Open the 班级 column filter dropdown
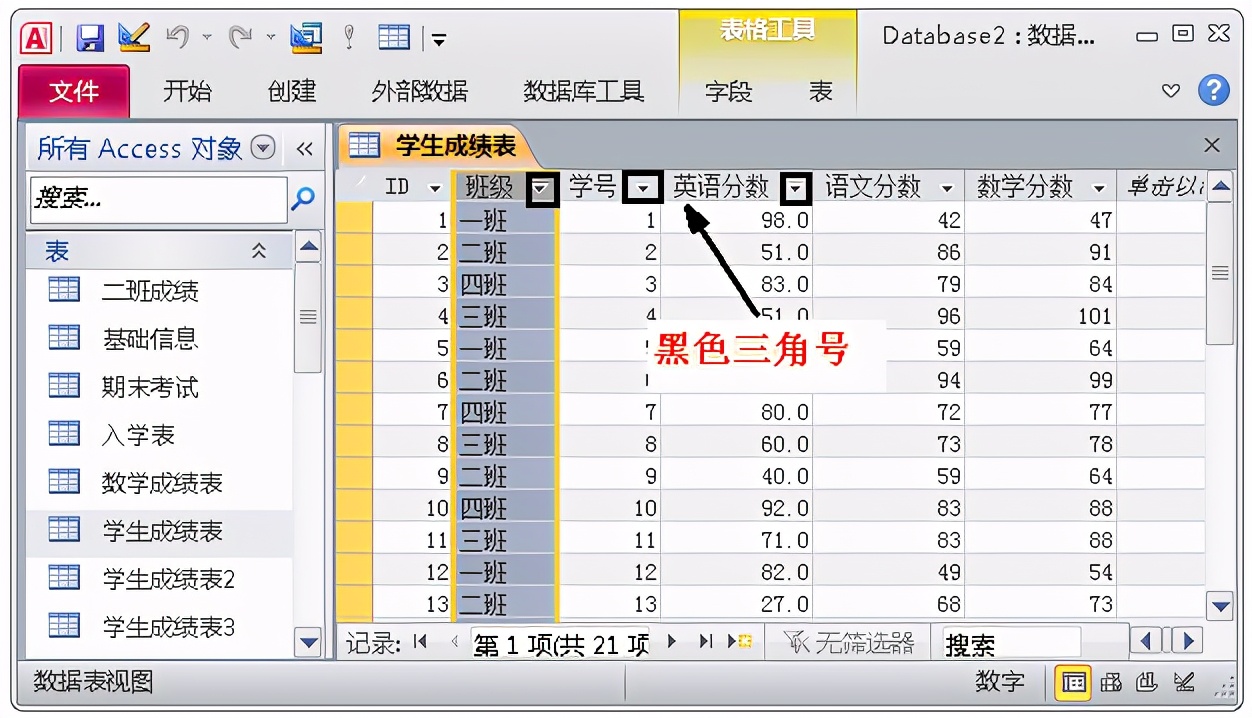Screen dimensions: 1252x718 click(541, 188)
